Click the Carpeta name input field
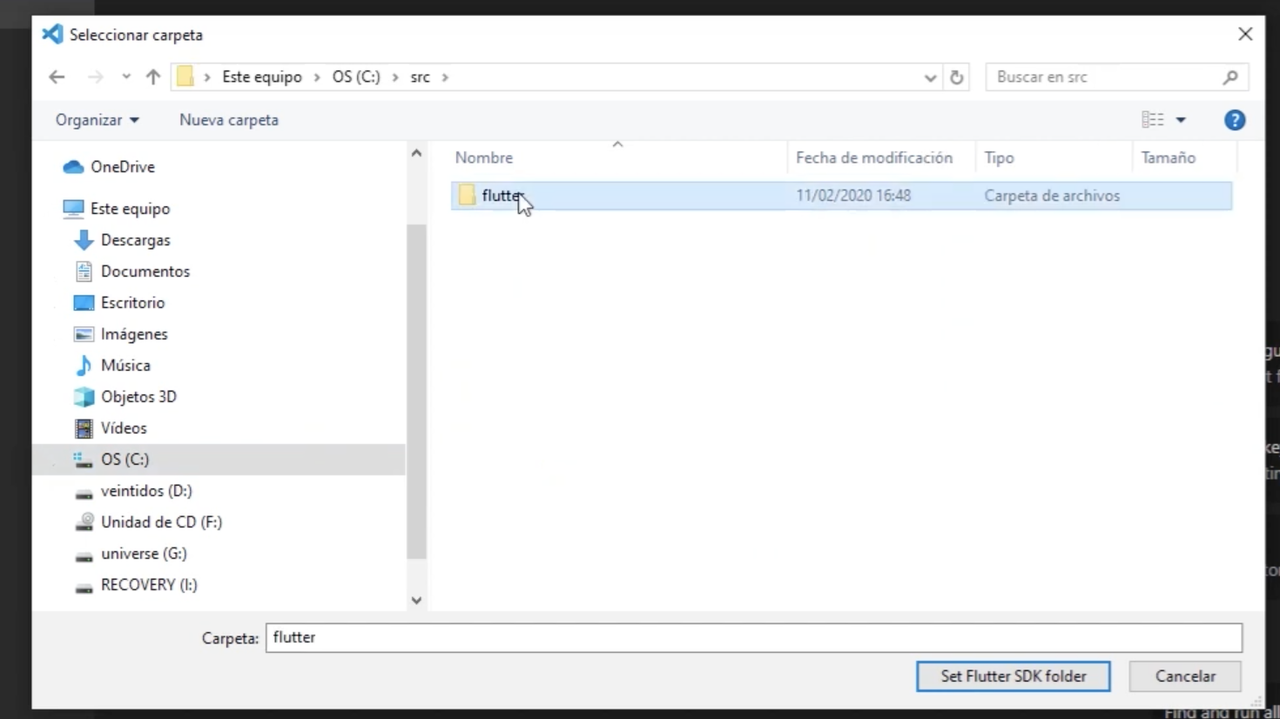 754,637
